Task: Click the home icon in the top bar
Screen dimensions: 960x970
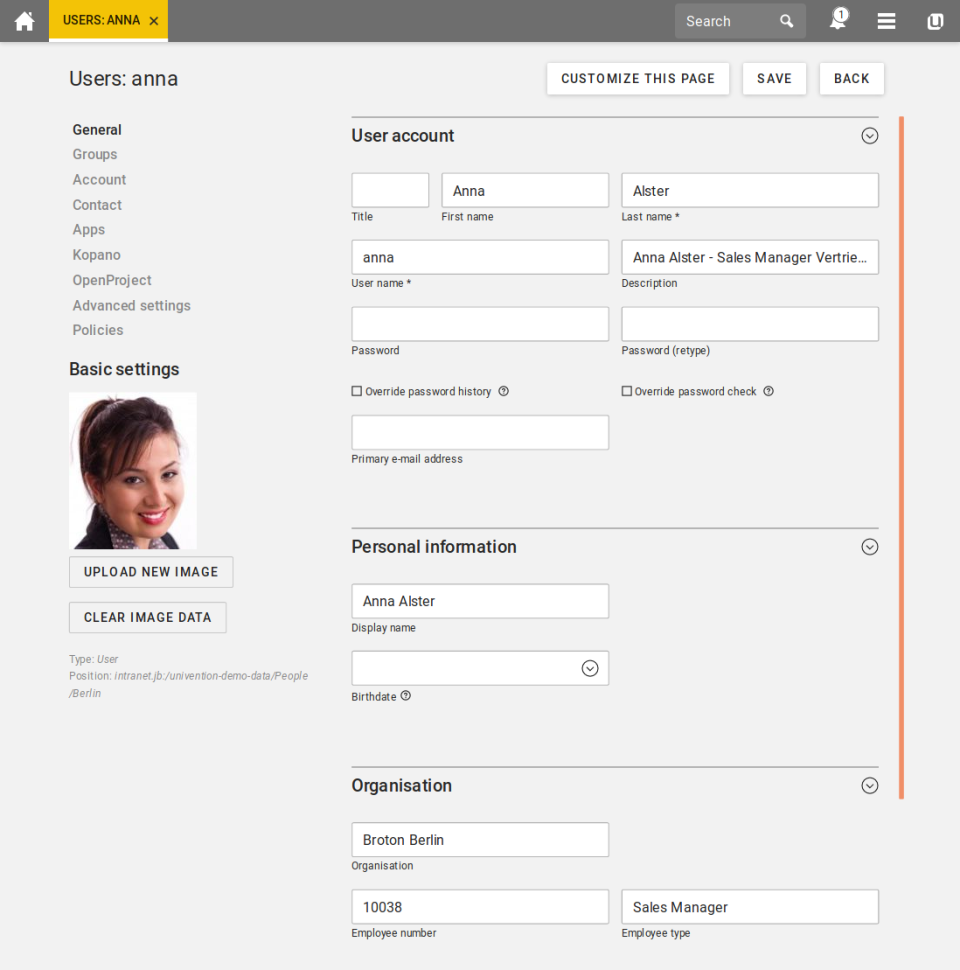Action: click(24, 20)
